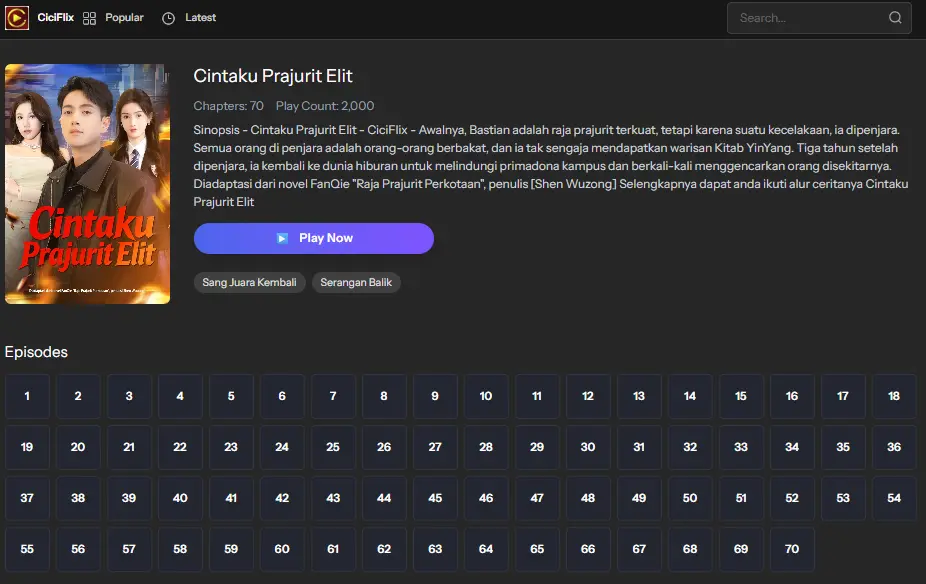Open the Latest menu item
This screenshot has height=584, width=926.
pos(200,18)
